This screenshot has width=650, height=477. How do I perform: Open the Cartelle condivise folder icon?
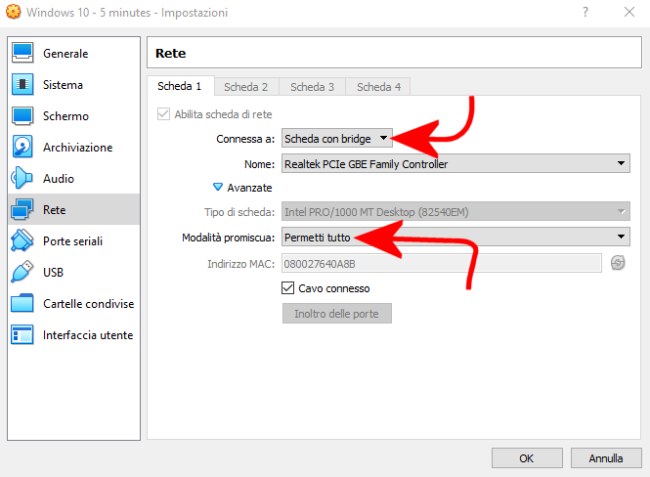[x=22, y=303]
